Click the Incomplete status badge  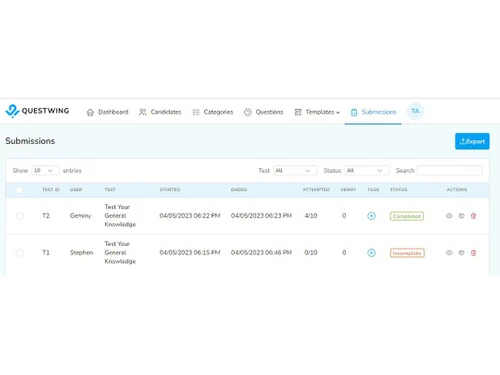(407, 253)
